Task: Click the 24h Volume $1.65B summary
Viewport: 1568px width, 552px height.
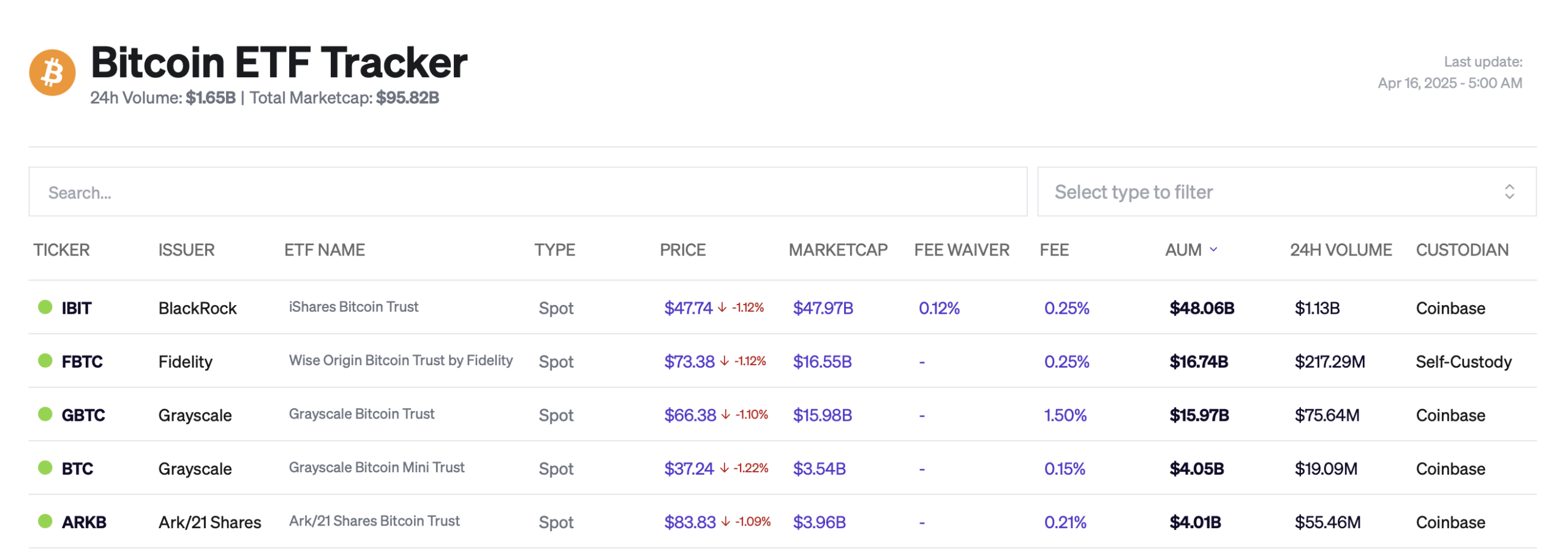Action: click(162, 97)
